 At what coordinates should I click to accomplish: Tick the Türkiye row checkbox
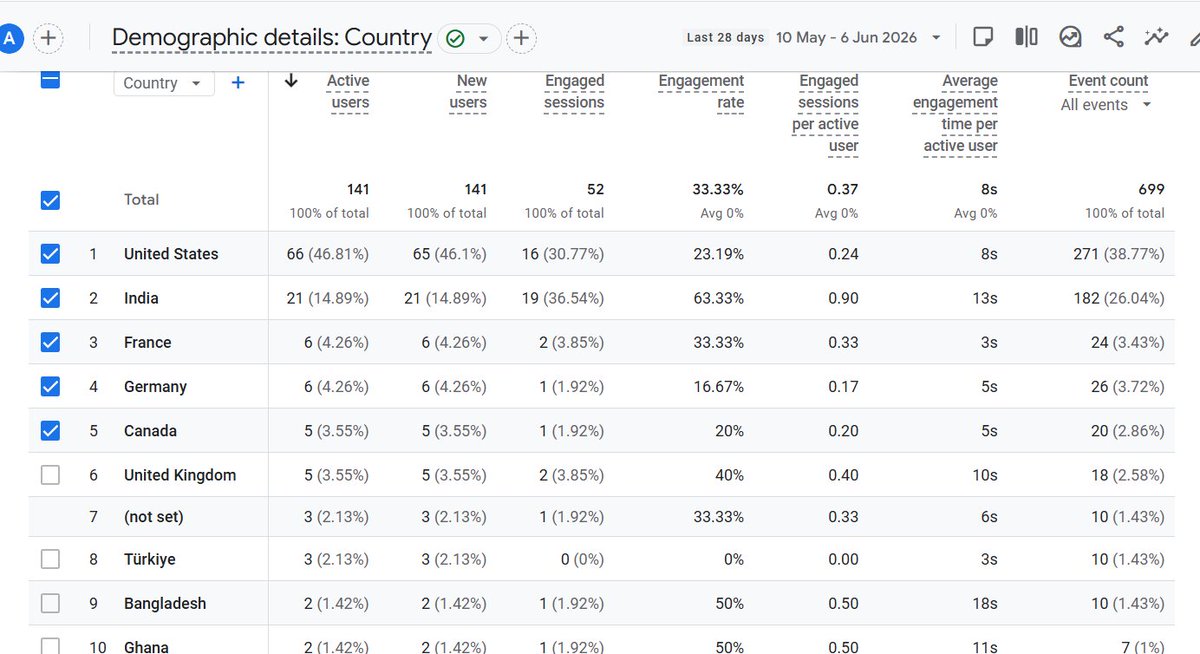[50, 559]
